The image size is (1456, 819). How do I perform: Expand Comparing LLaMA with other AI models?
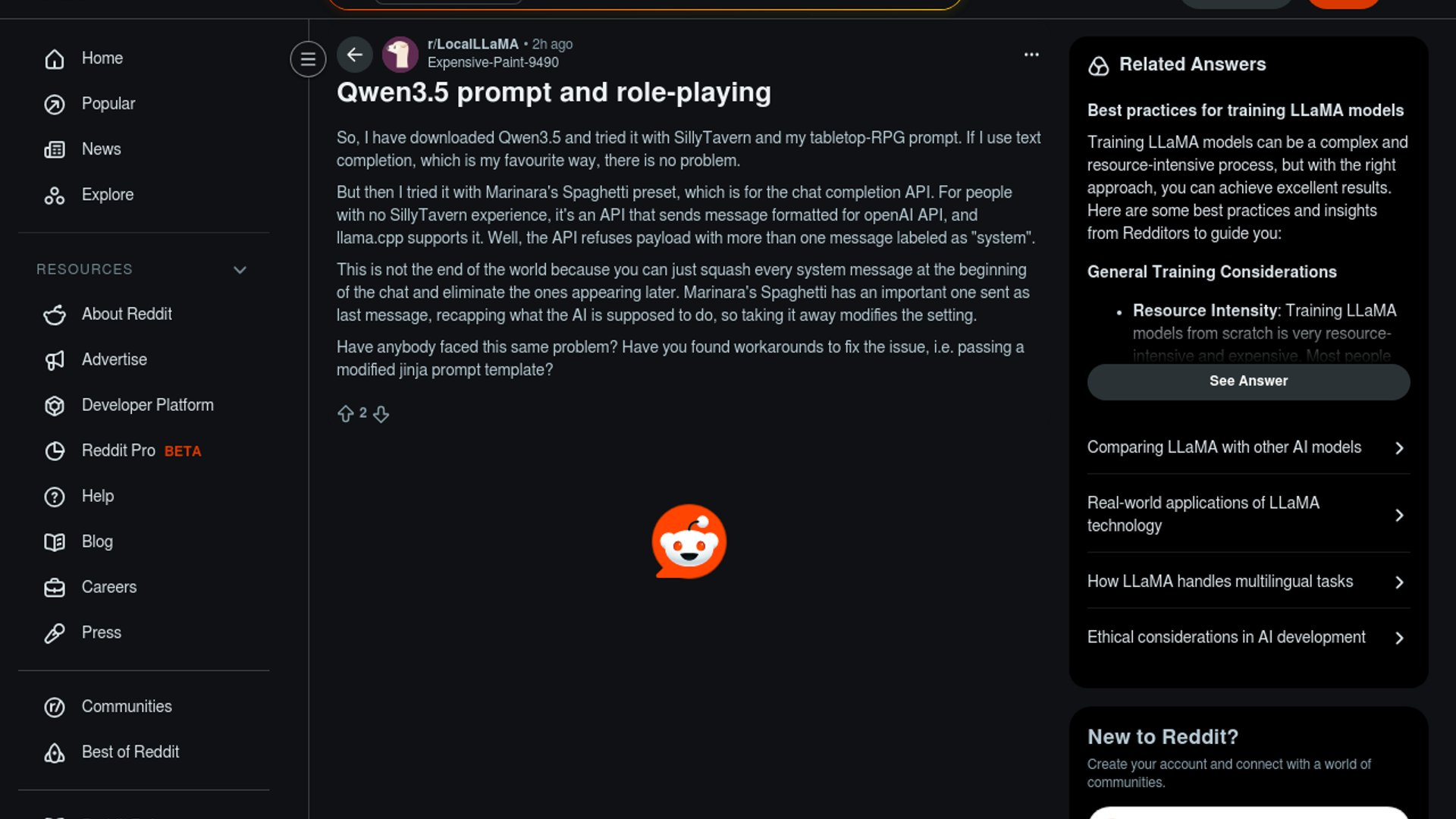point(1248,447)
